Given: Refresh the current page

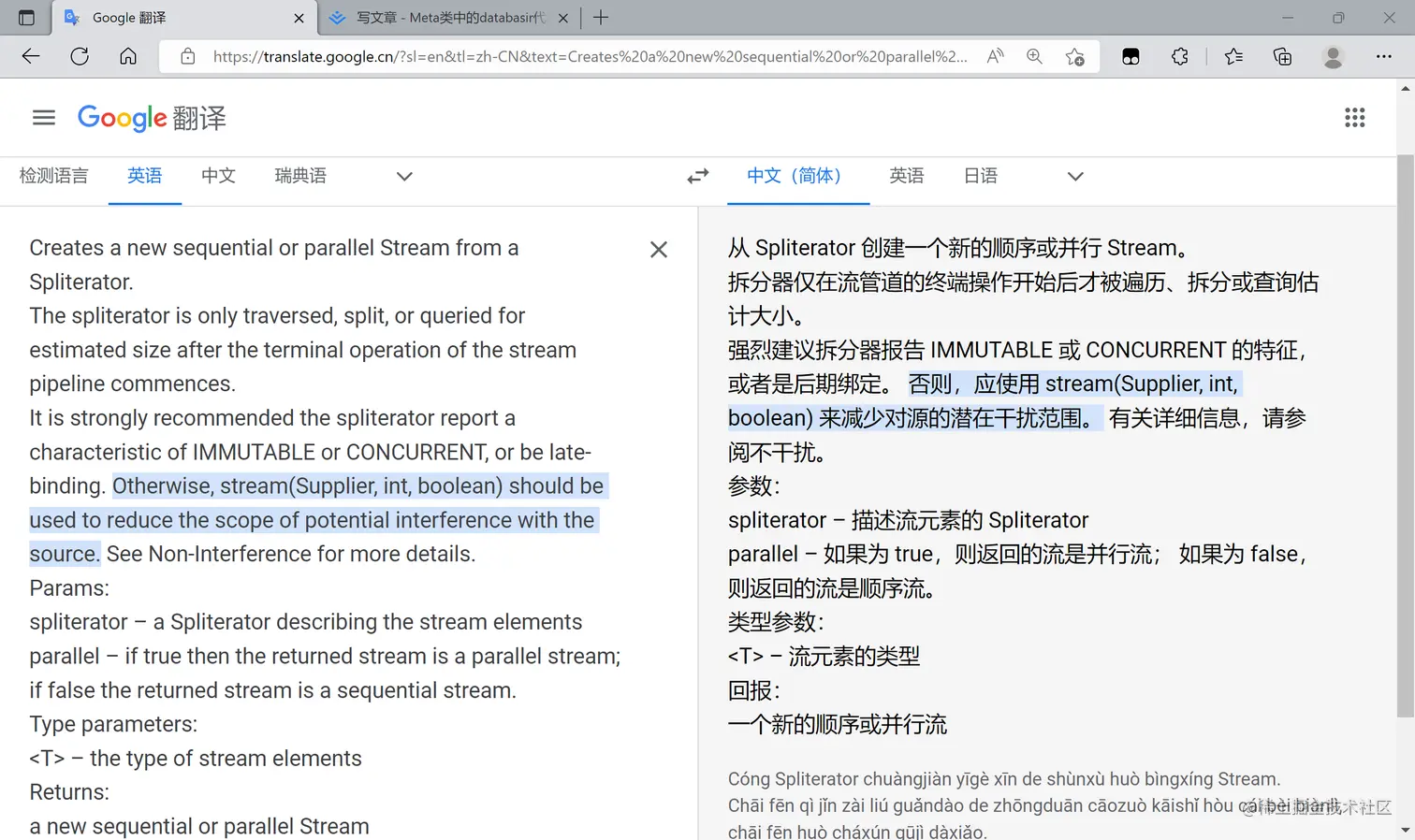Looking at the screenshot, I should (x=80, y=56).
